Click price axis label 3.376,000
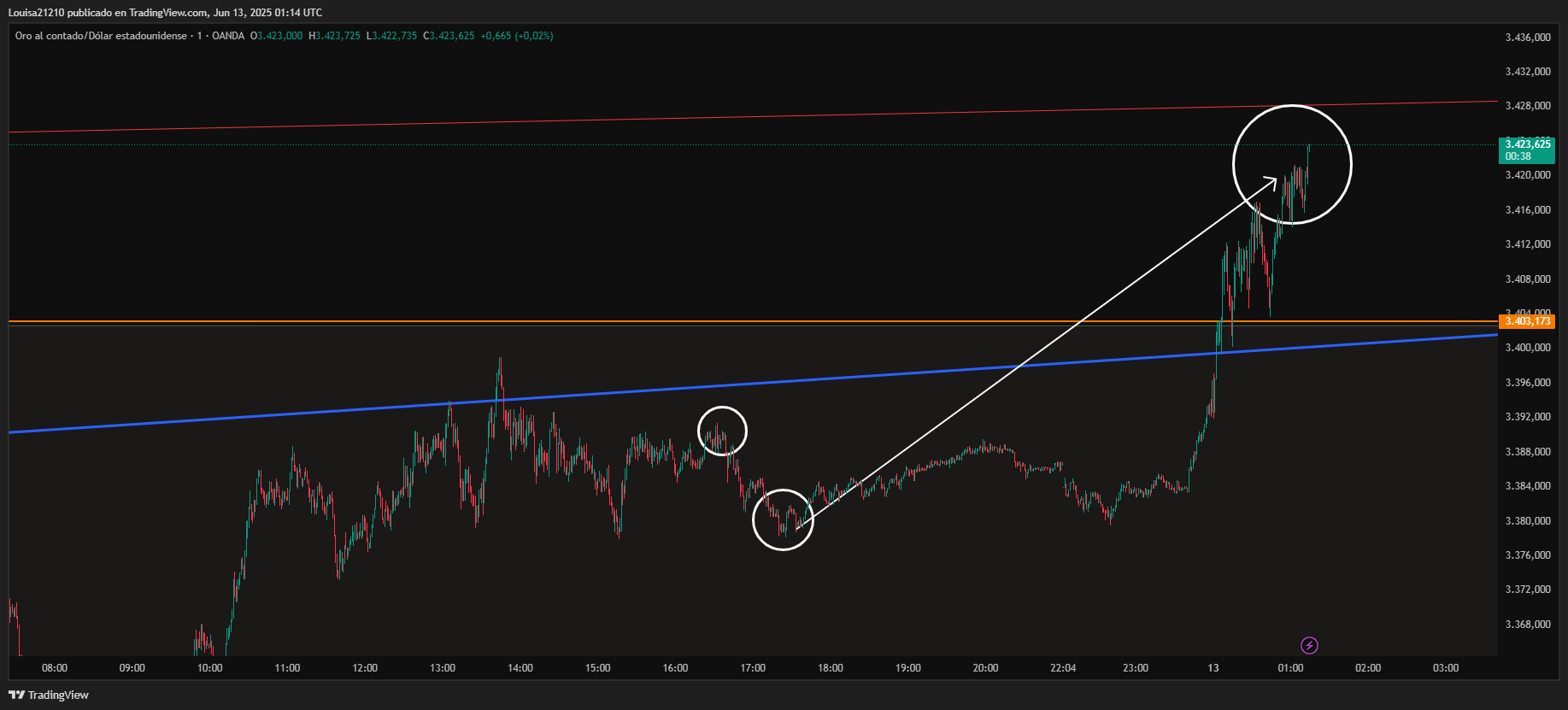This screenshot has height=710, width=1568. tap(1528, 555)
